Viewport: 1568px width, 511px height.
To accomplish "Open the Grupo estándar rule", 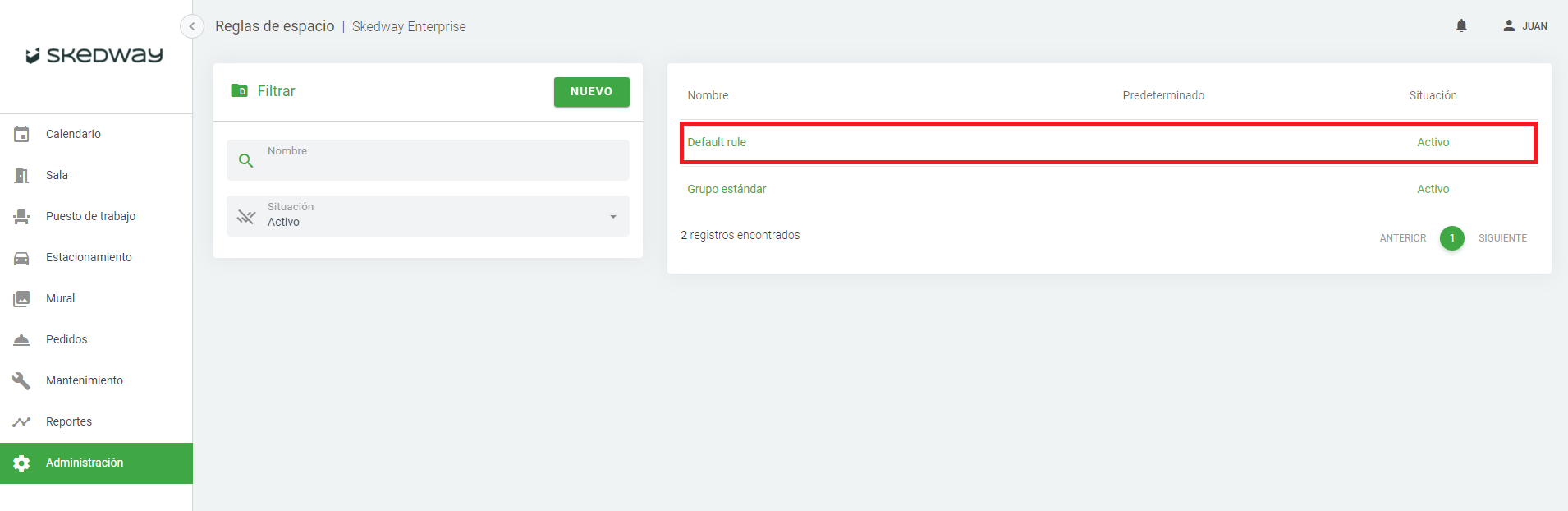I will tap(727, 189).
